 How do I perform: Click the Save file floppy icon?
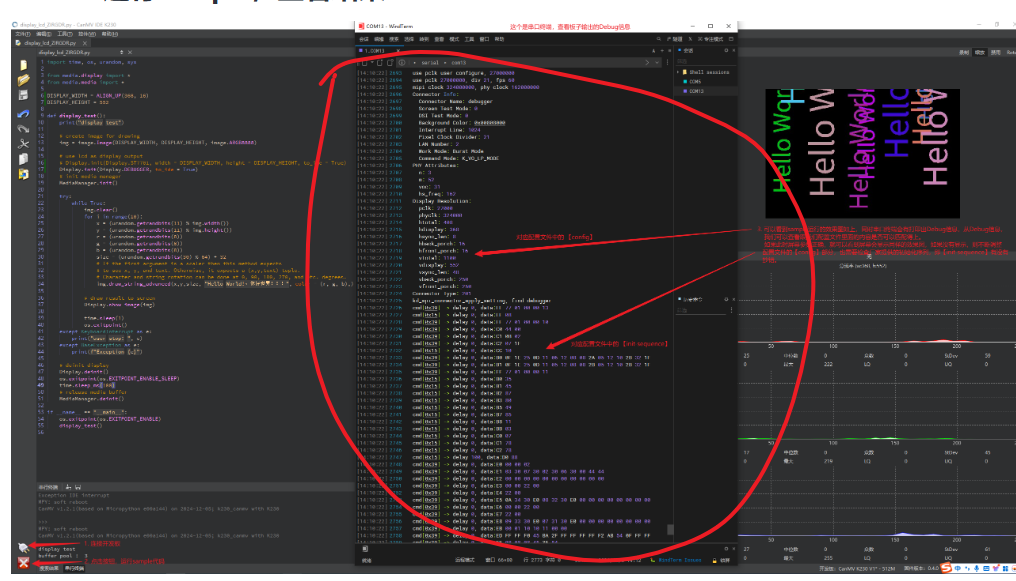[23, 95]
